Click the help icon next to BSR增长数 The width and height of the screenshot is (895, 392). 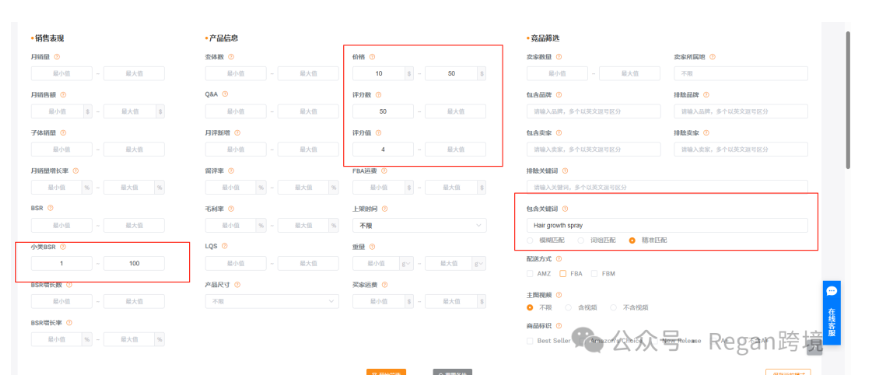click(70, 285)
